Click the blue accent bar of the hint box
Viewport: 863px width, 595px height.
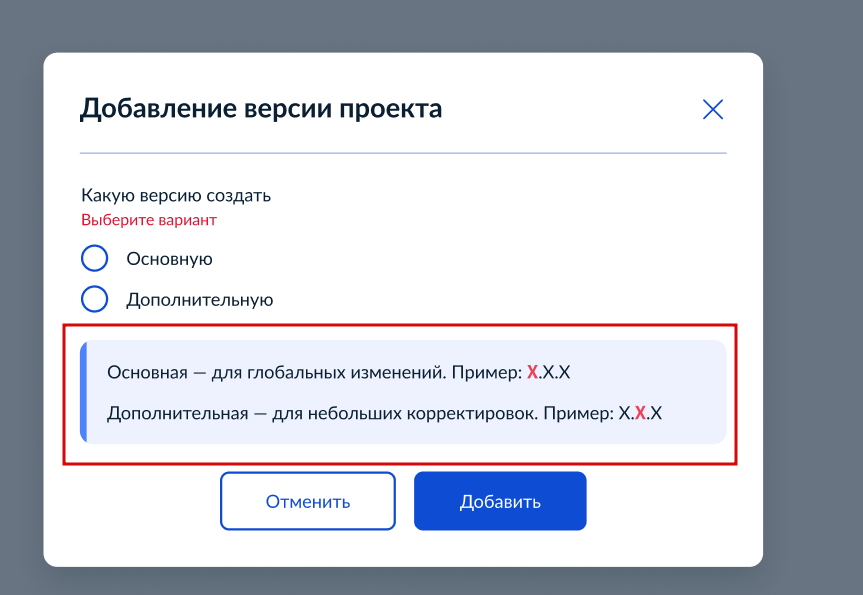(x=84, y=392)
